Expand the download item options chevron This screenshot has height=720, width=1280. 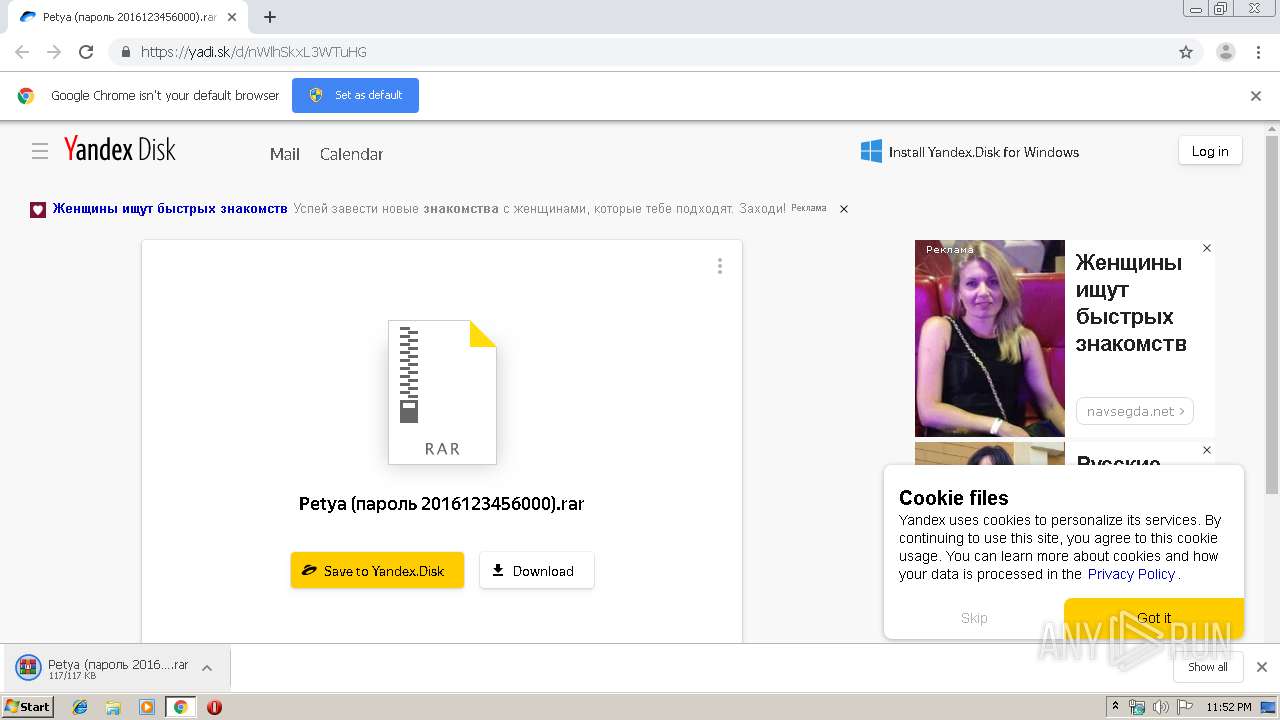(207, 668)
